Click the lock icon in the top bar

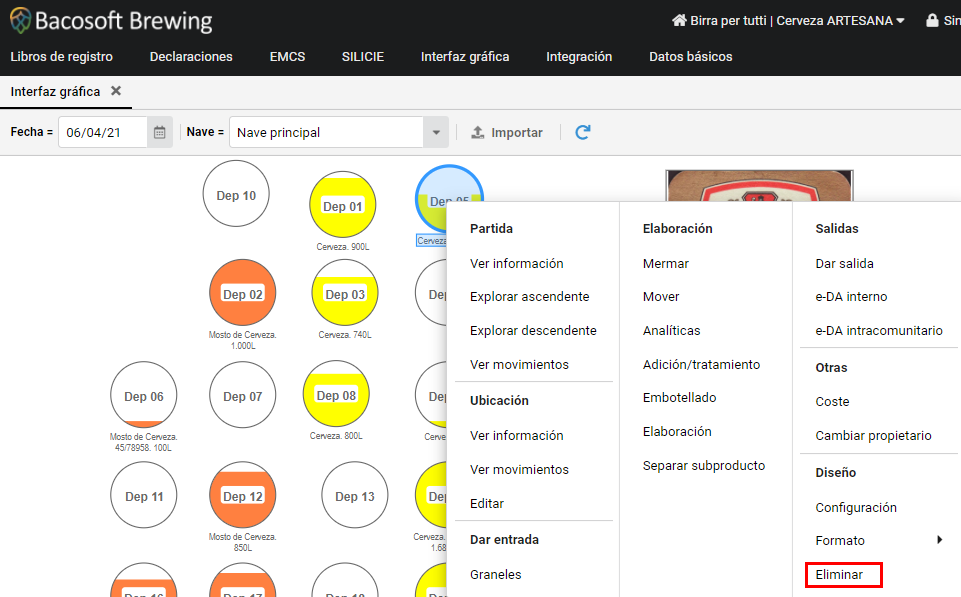coord(932,20)
